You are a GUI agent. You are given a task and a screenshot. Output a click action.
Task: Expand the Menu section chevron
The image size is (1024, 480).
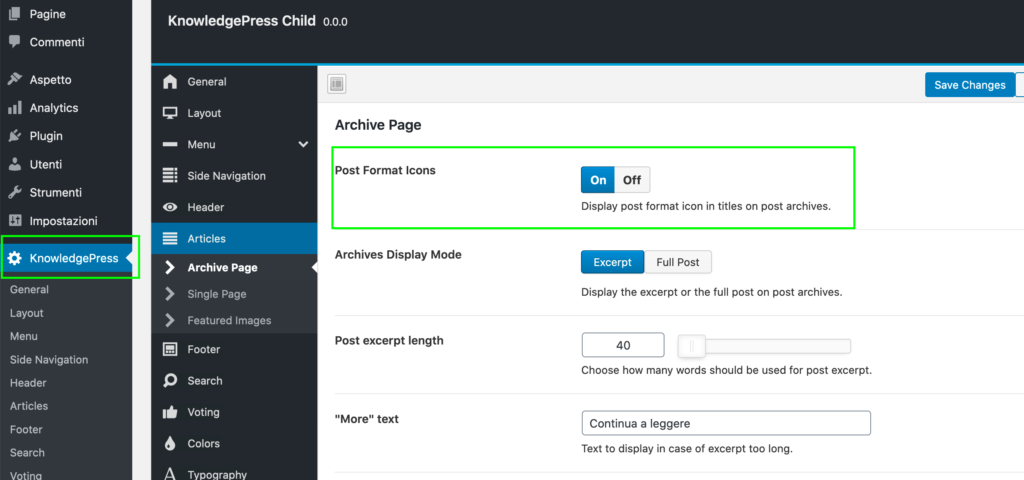303,145
